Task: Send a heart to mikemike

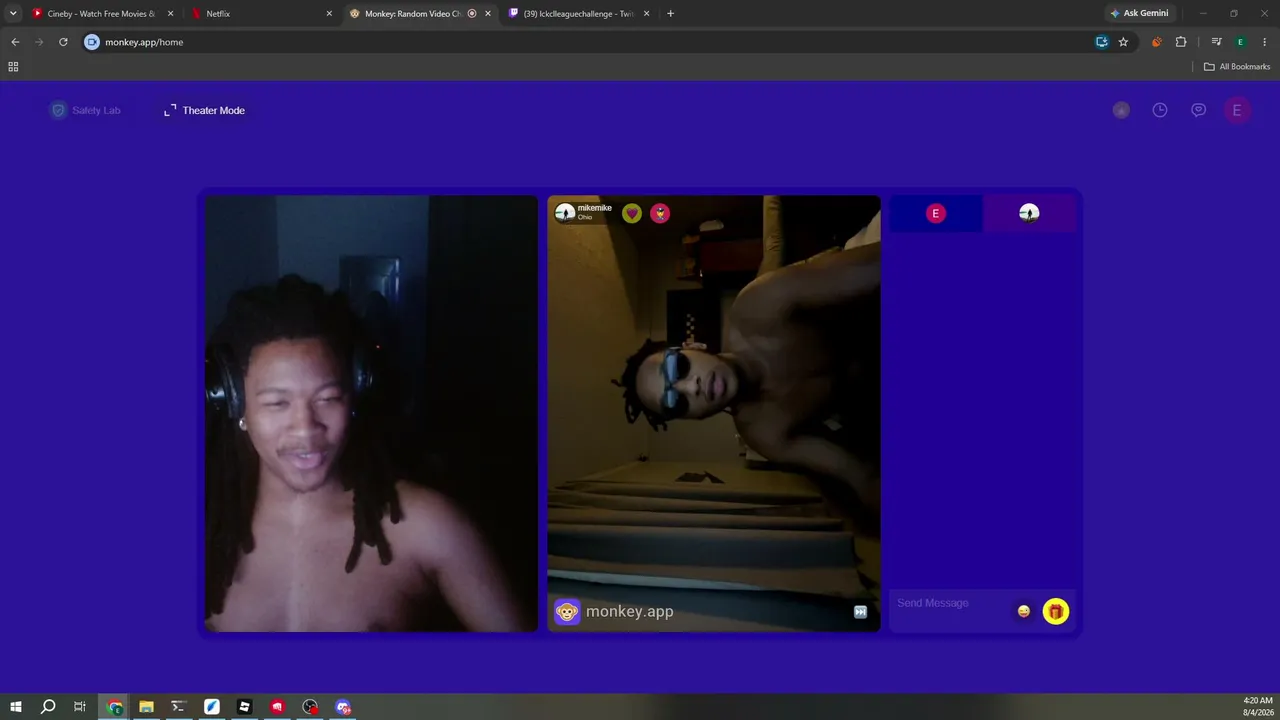Action: click(632, 213)
